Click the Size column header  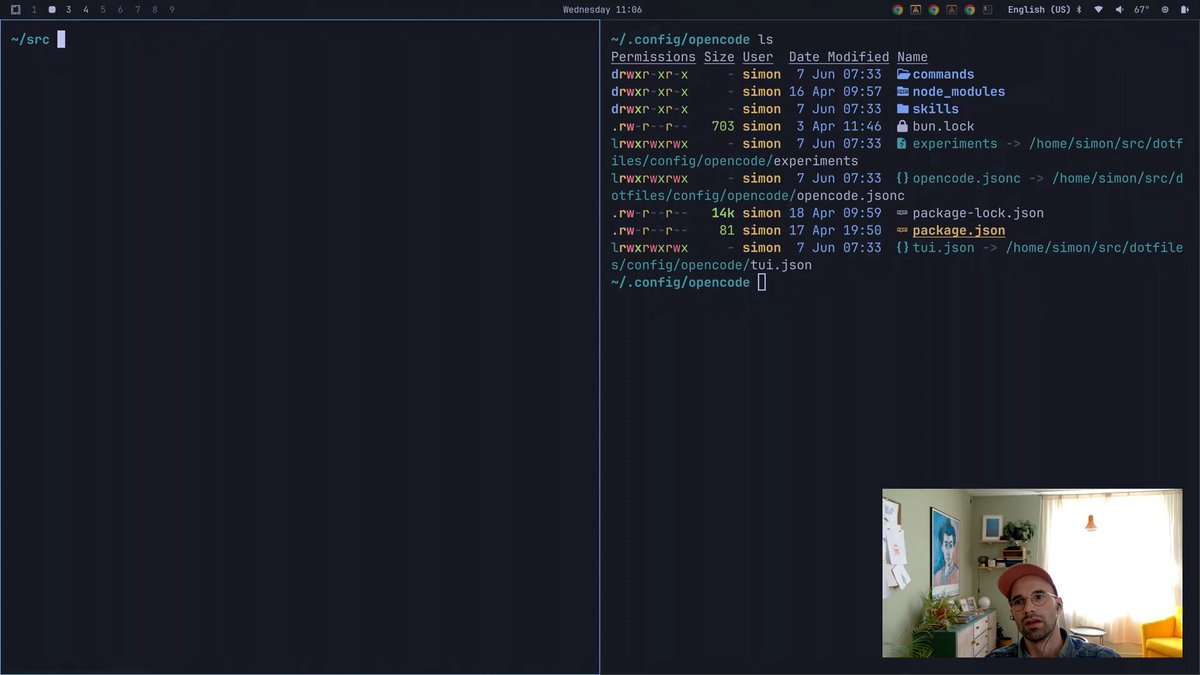tap(719, 57)
